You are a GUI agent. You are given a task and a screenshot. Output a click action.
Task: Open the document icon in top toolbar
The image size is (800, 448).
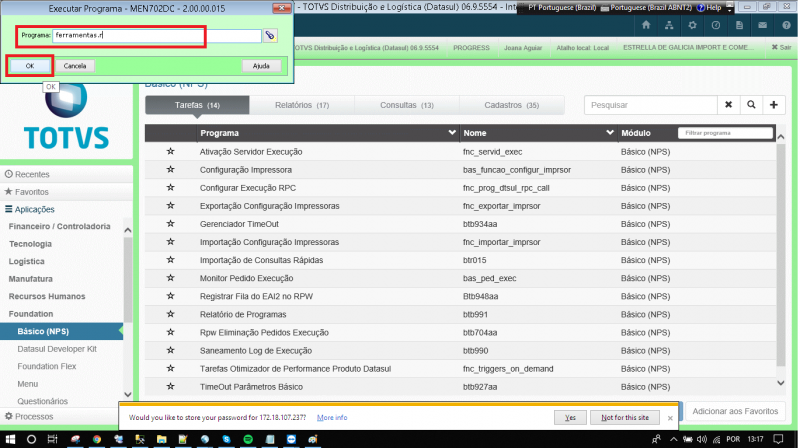pos(739,25)
